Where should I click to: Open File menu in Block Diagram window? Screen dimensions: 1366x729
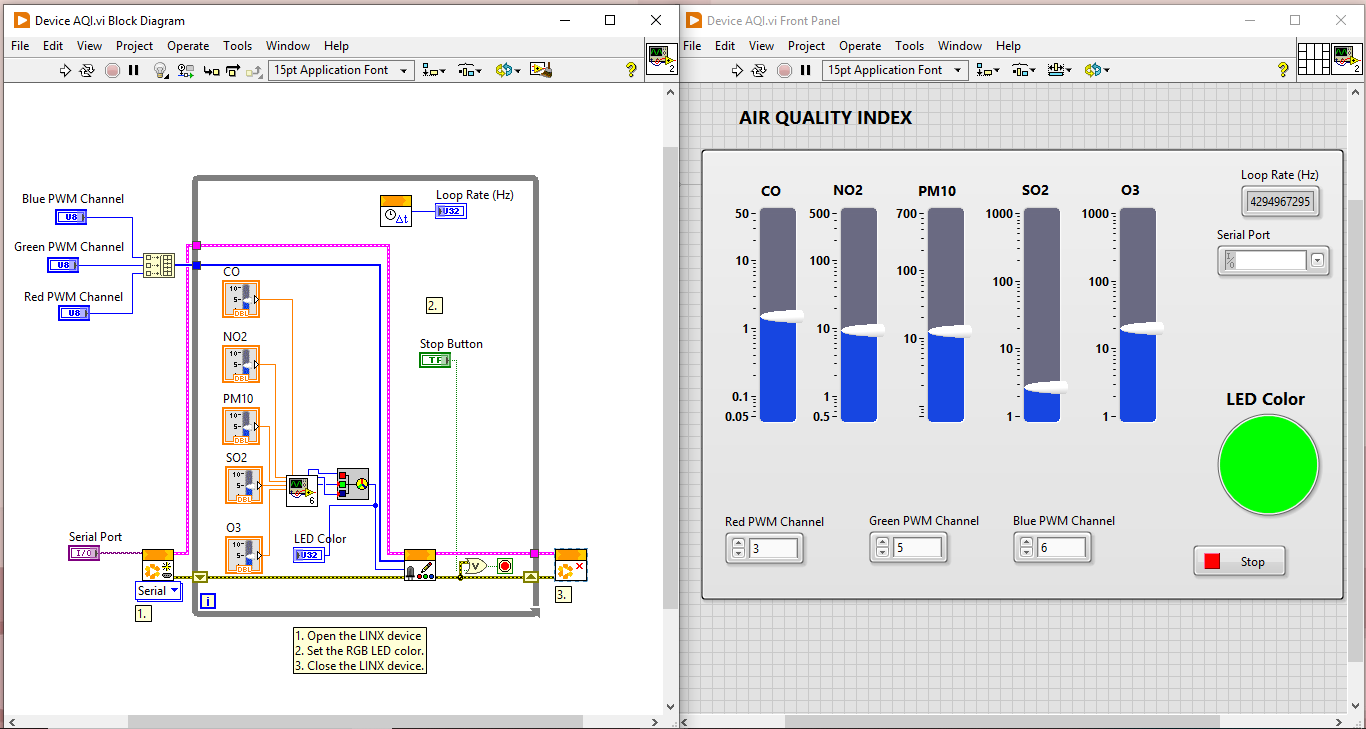click(20, 46)
